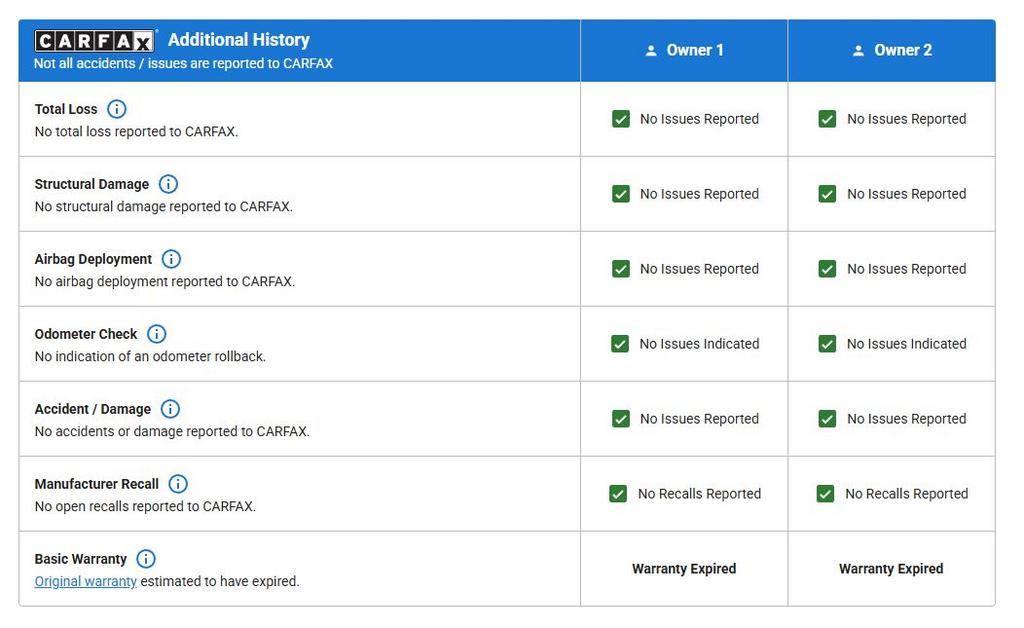Open the Structural Damage info icon
Screen dimensions: 1024x628
click(x=168, y=184)
